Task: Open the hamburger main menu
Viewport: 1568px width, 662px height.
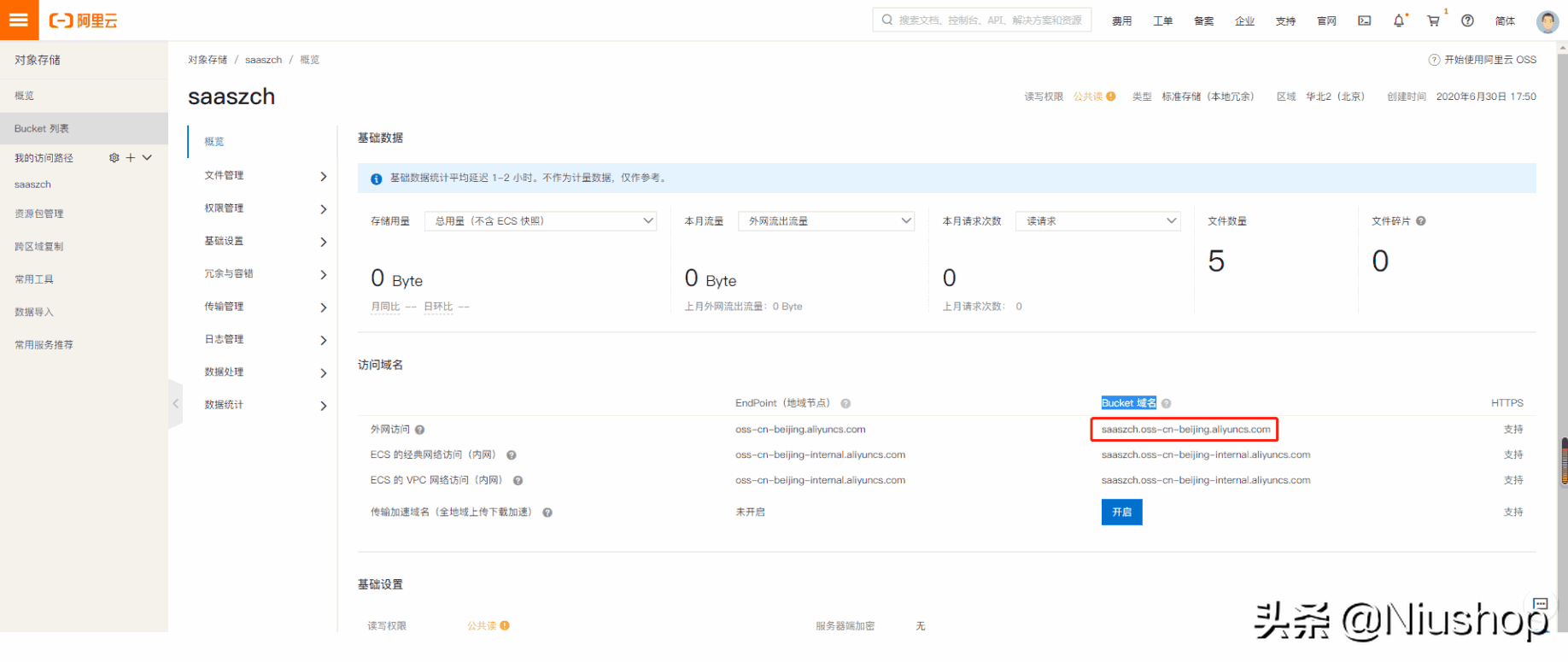Action: pos(19,20)
